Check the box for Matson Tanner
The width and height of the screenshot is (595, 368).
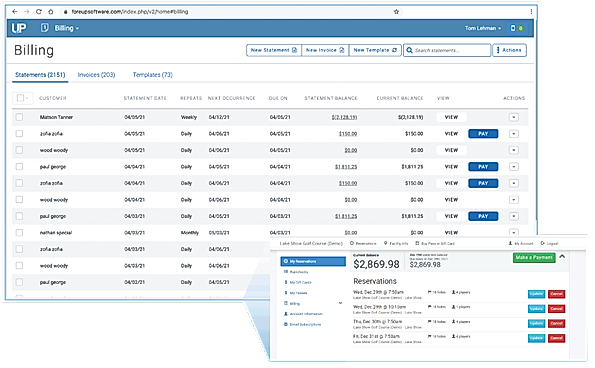point(19,117)
